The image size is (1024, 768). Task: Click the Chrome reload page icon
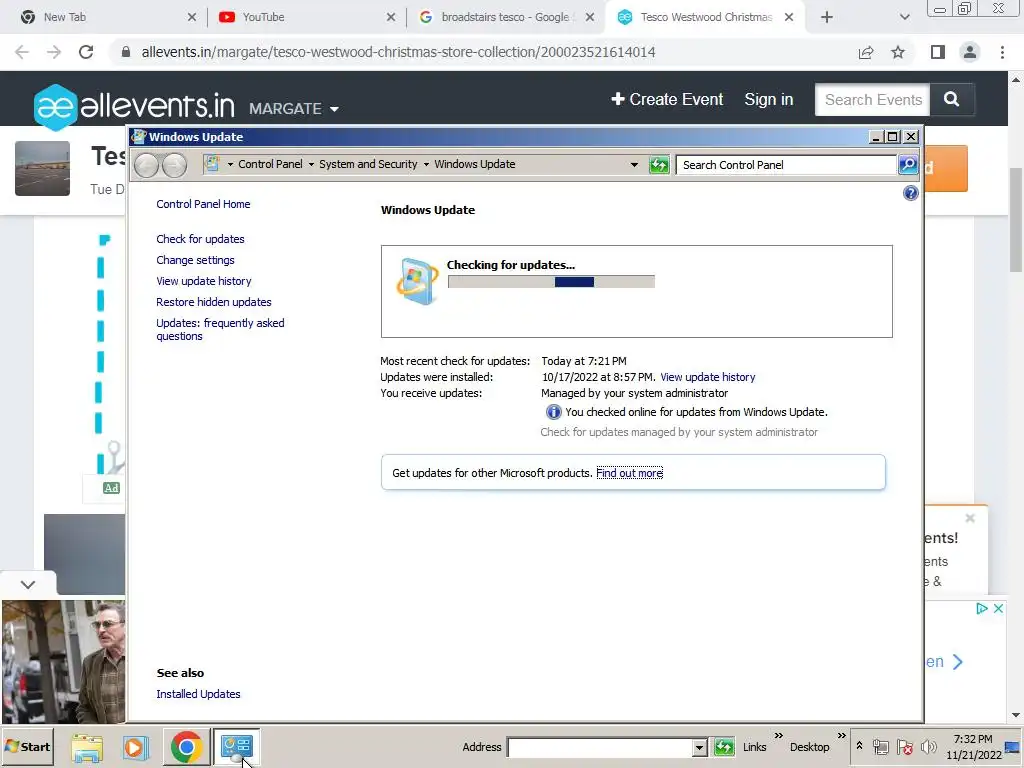[86, 52]
